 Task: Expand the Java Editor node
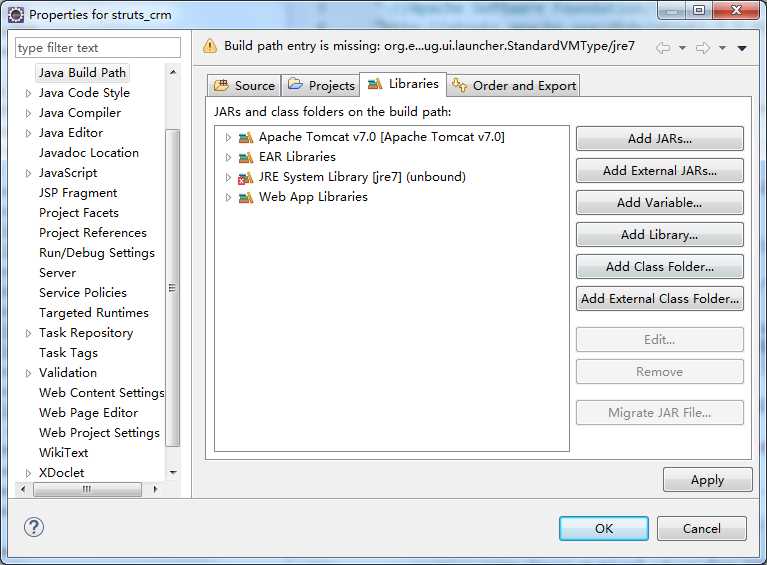click(x=28, y=133)
